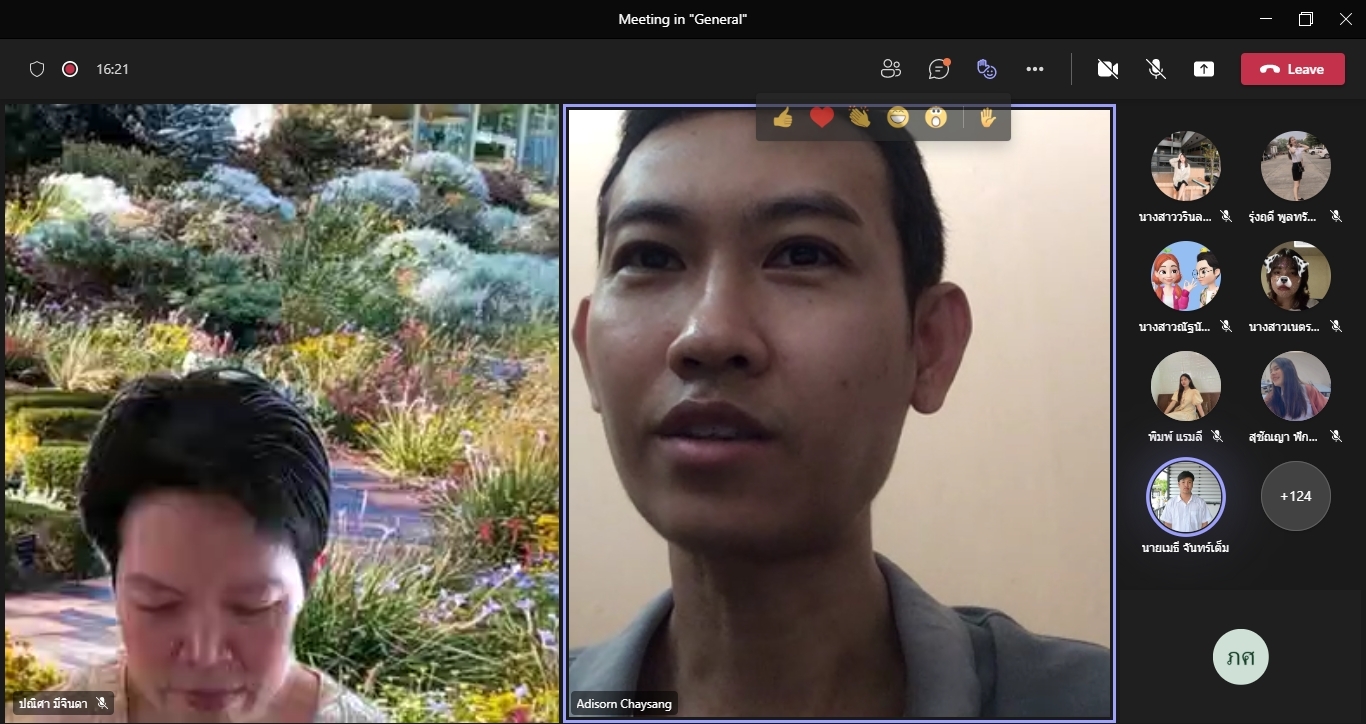1366x724 pixels.
Task: Click the red recording indicator
Action: point(70,69)
